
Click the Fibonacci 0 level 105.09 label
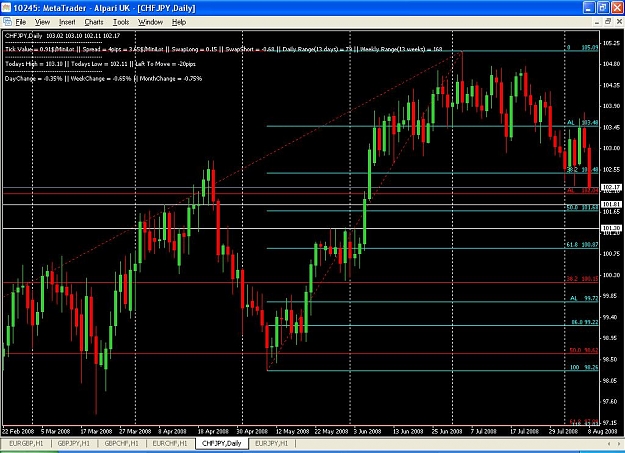(582, 47)
